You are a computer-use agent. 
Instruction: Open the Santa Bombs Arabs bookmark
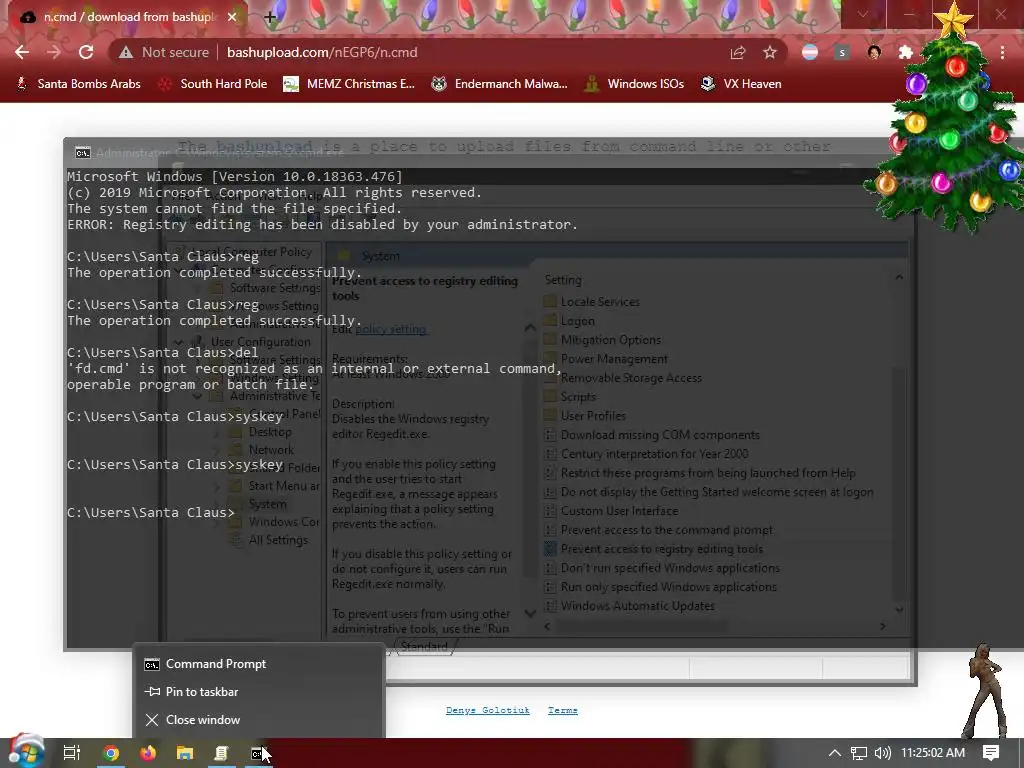tap(78, 84)
